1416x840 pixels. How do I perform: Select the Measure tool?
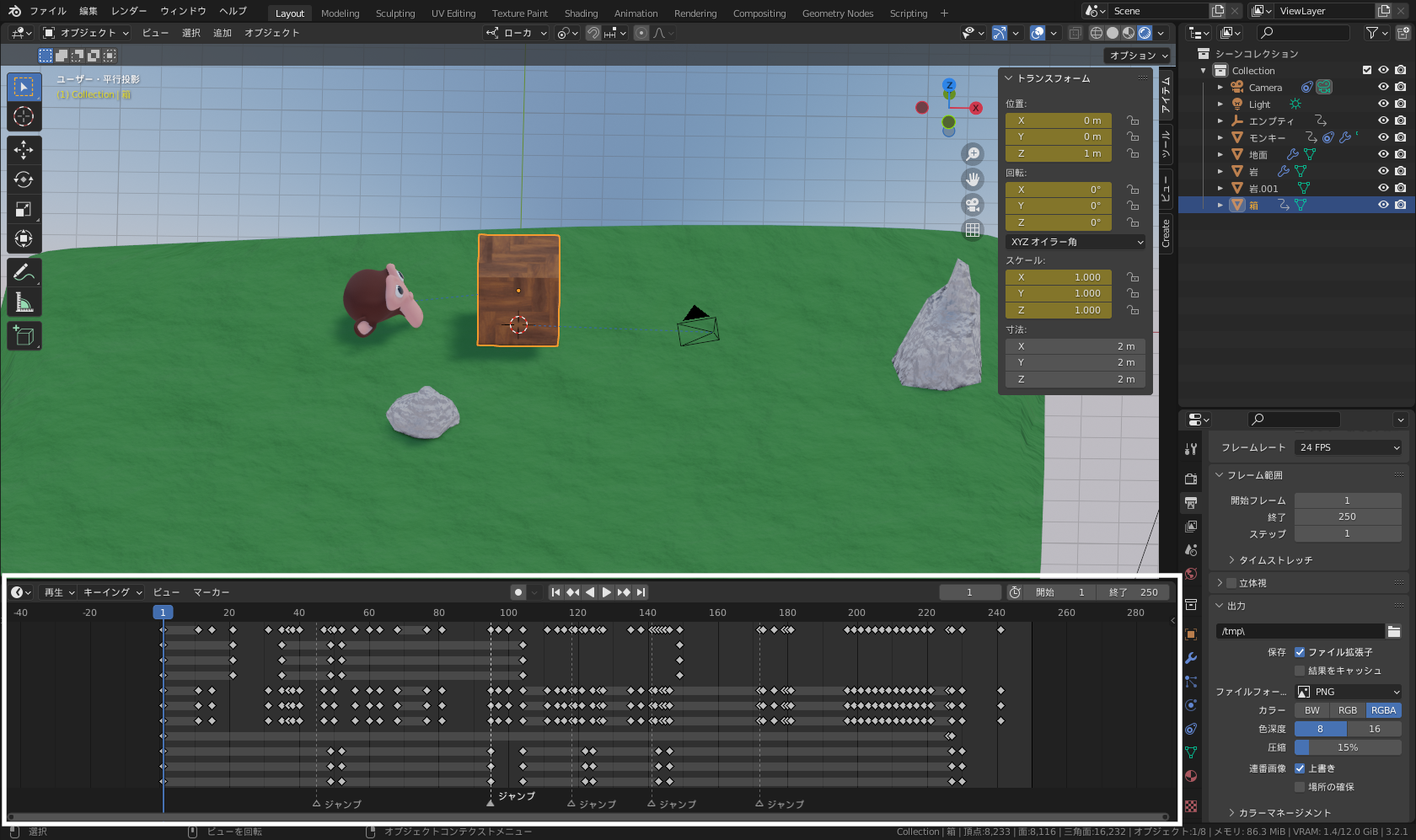[24, 302]
